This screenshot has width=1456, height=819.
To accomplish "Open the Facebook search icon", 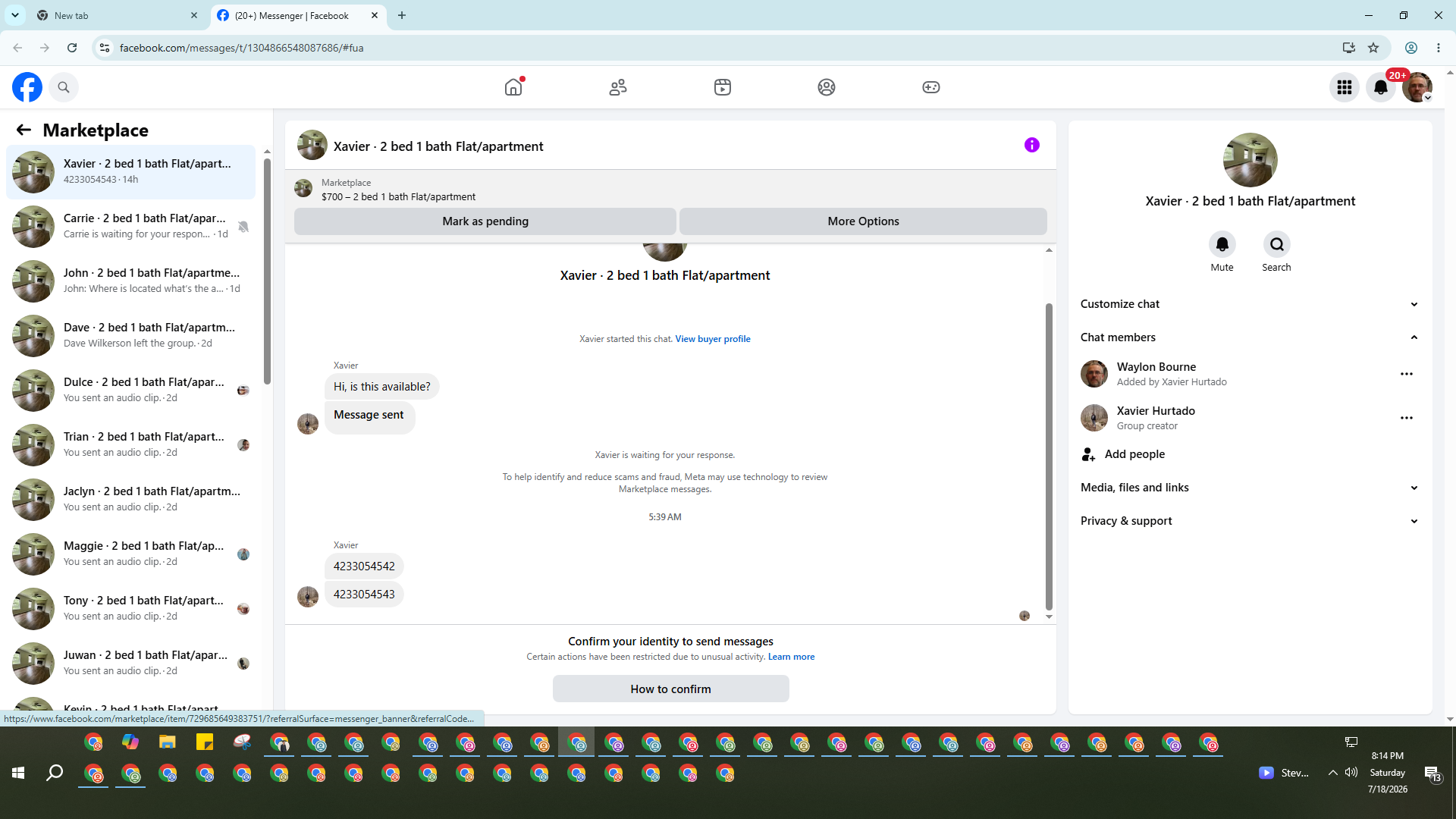I will (x=64, y=87).
